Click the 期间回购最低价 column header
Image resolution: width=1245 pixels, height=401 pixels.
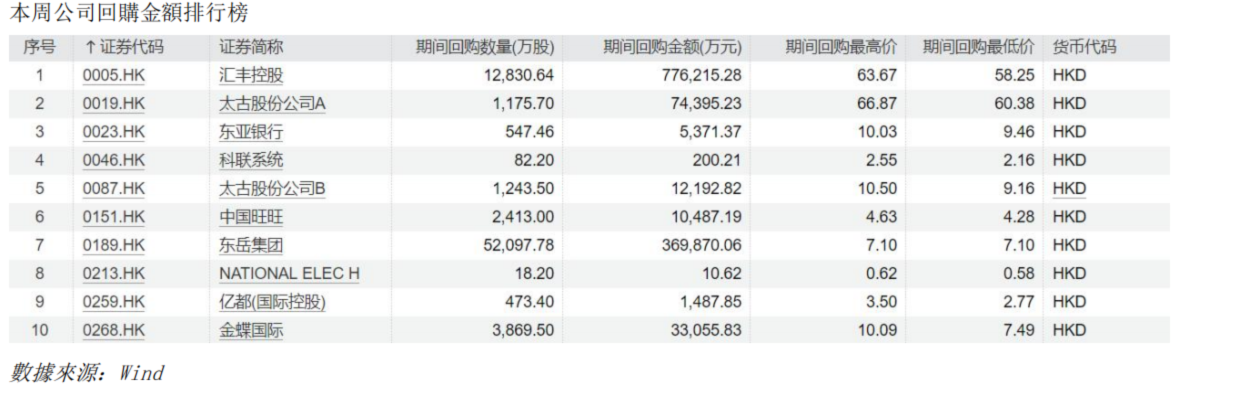[x=978, y=47]
